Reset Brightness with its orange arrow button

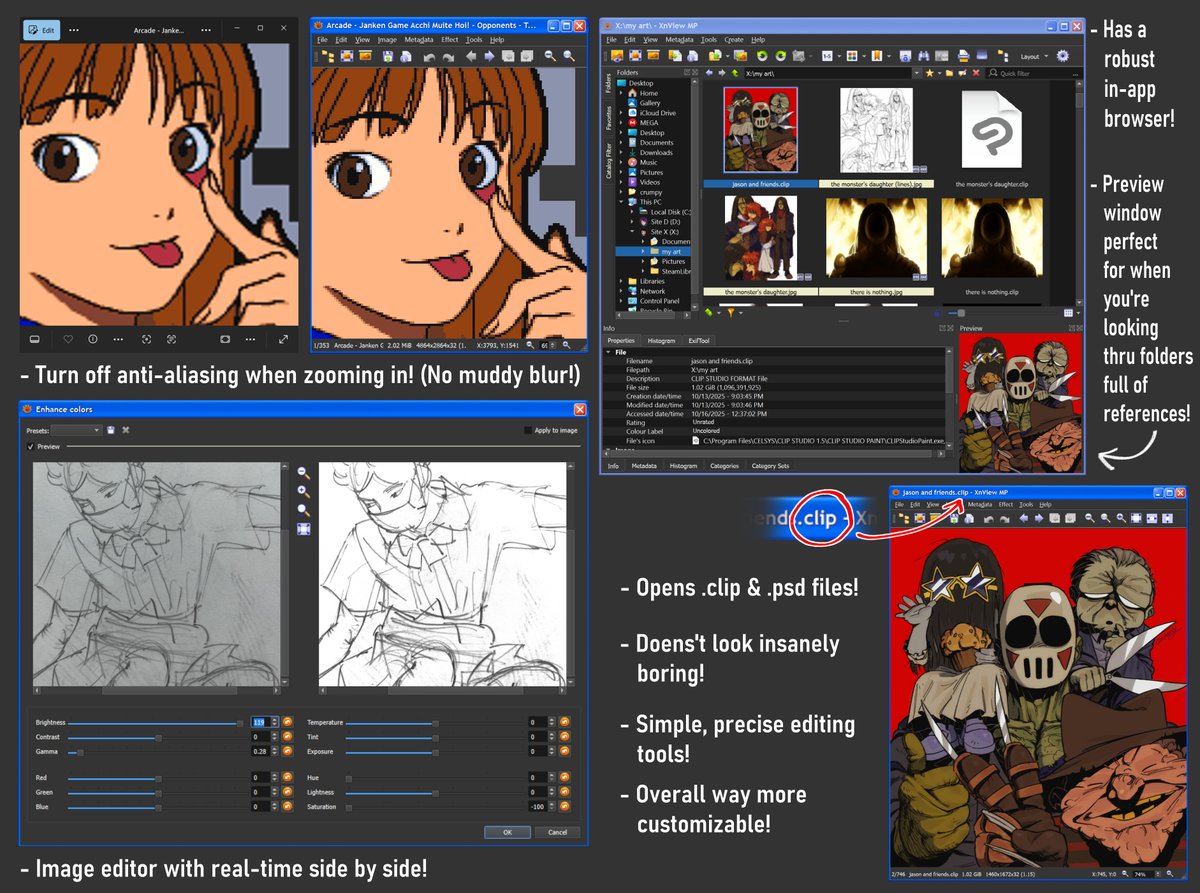point(287,722)
